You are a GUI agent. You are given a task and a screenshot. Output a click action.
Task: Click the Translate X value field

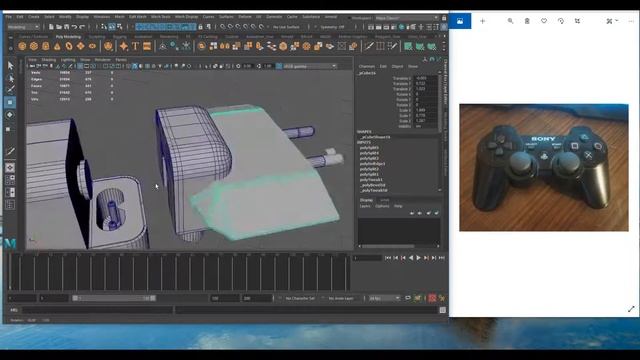click(425, 78)
